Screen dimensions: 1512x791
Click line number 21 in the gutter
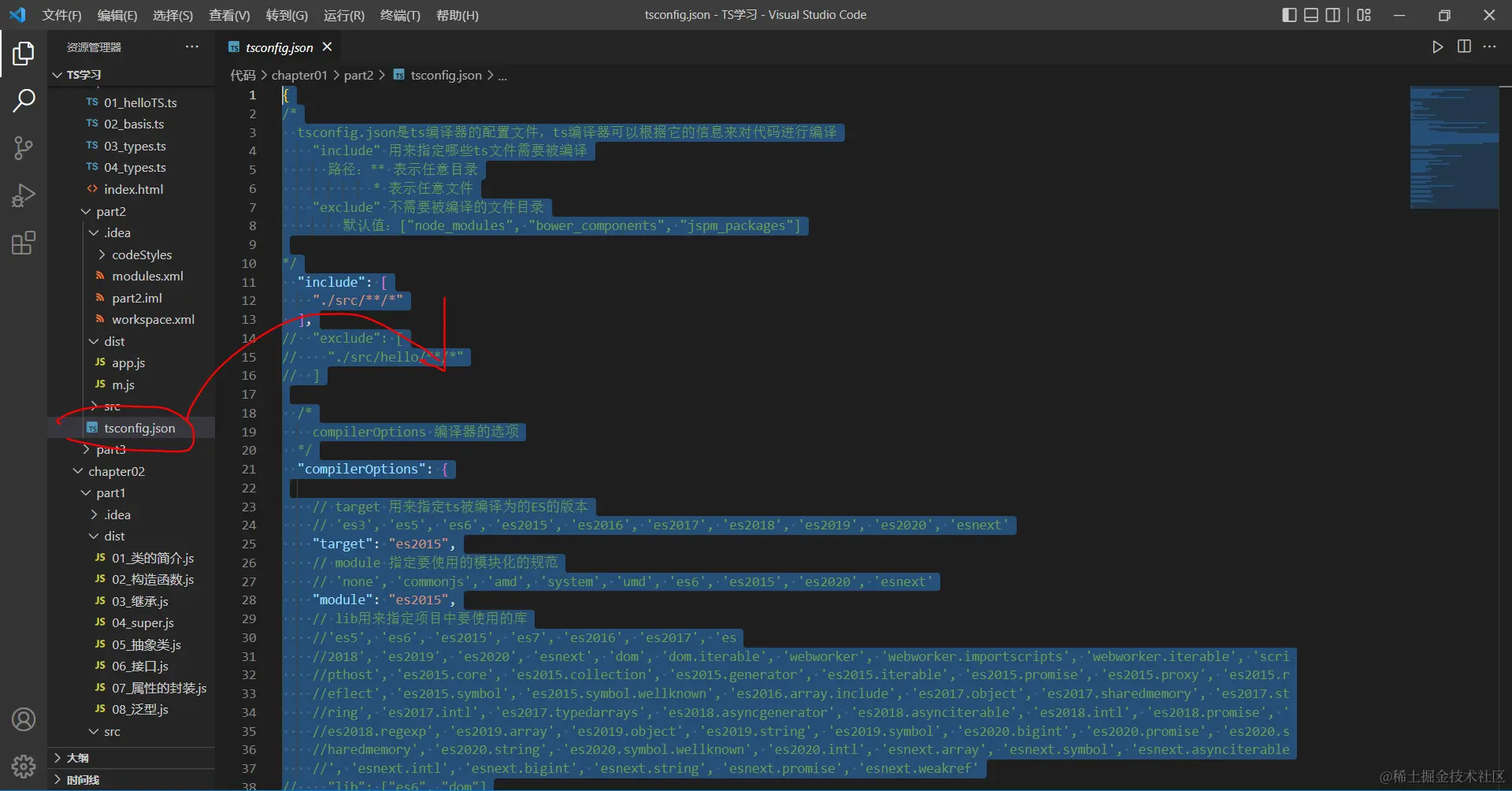[249, 470]
